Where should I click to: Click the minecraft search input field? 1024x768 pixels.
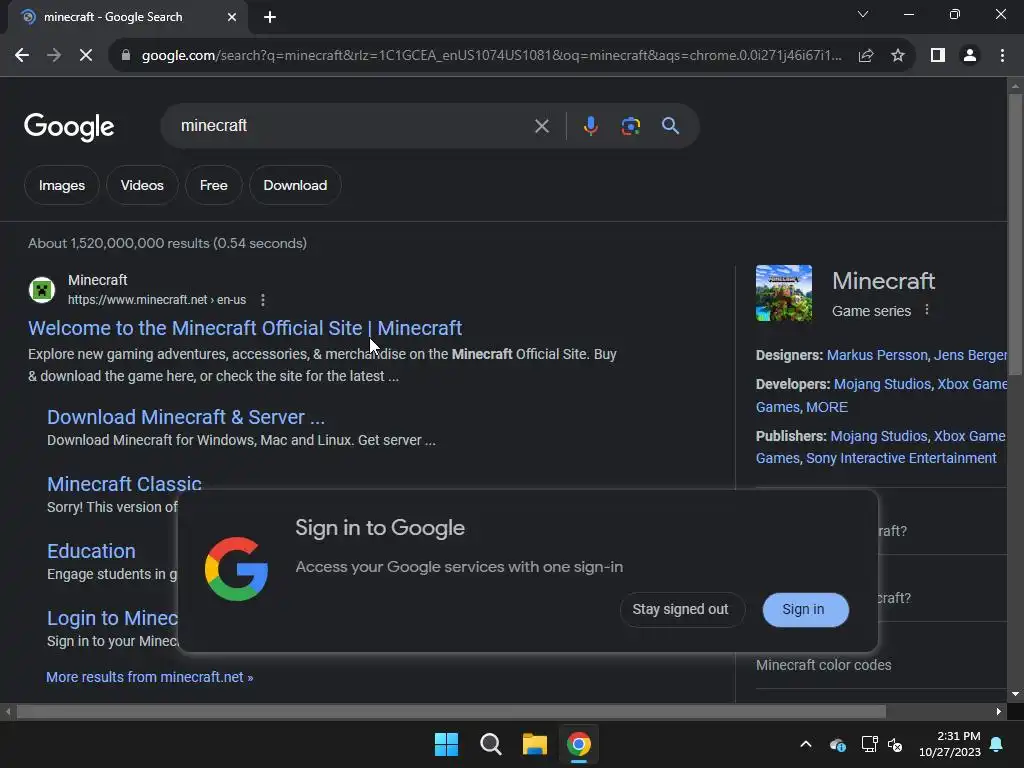pyautogui.click(x=353, y=126)
